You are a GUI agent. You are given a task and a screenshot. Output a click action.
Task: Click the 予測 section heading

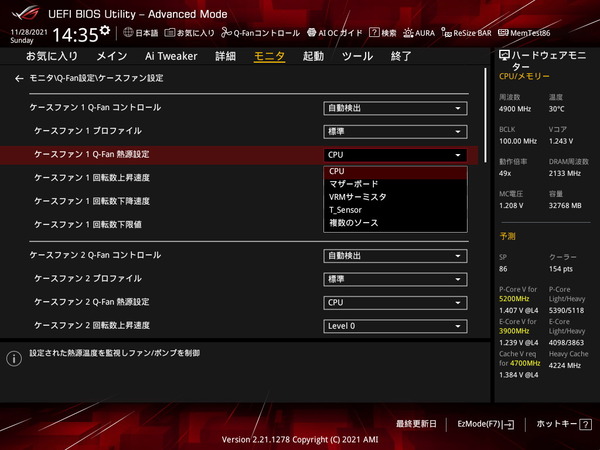[x=507, y=236]
